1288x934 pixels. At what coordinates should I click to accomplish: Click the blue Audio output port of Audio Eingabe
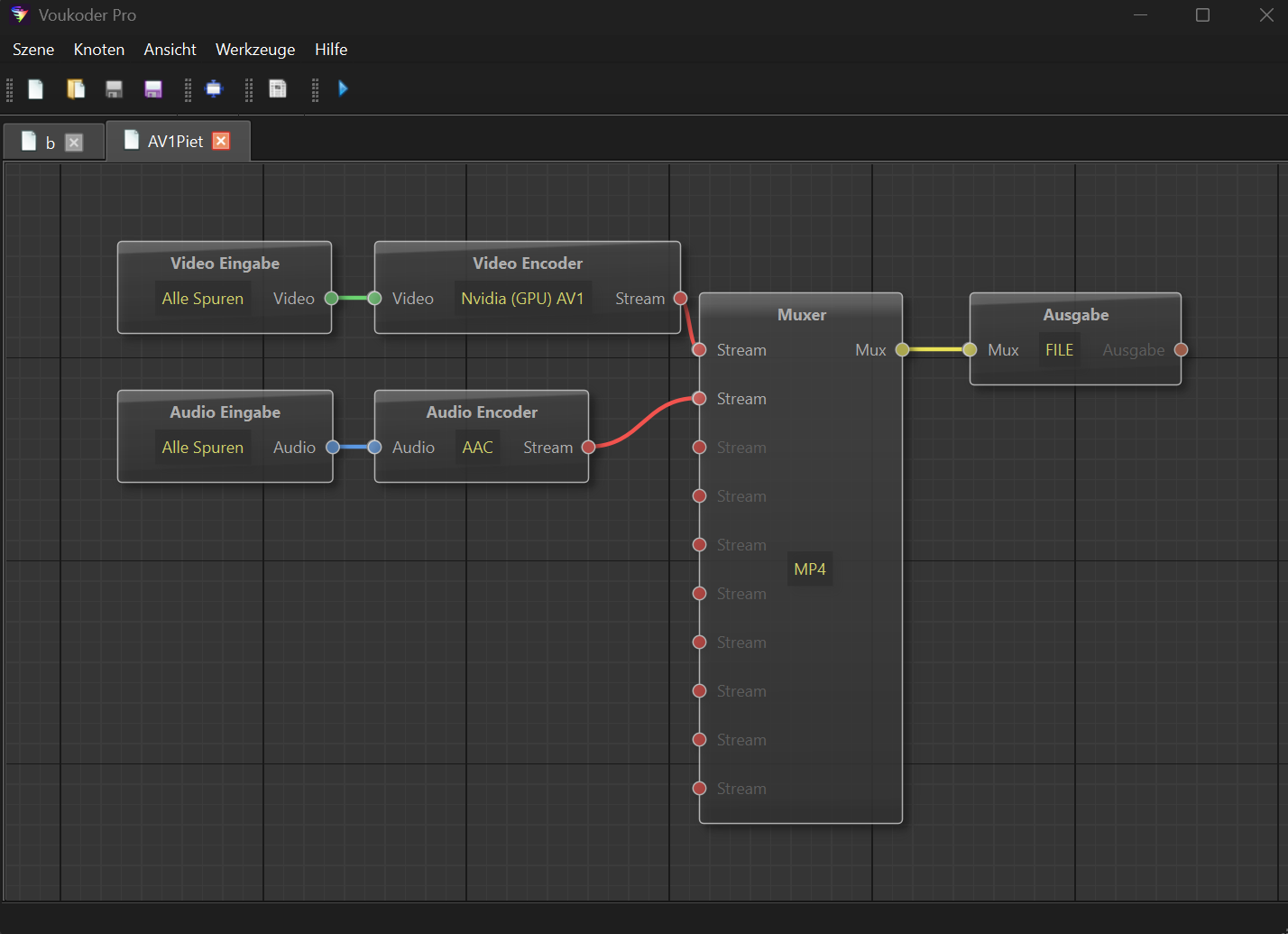pyautogui.click(x=333, y=448)
